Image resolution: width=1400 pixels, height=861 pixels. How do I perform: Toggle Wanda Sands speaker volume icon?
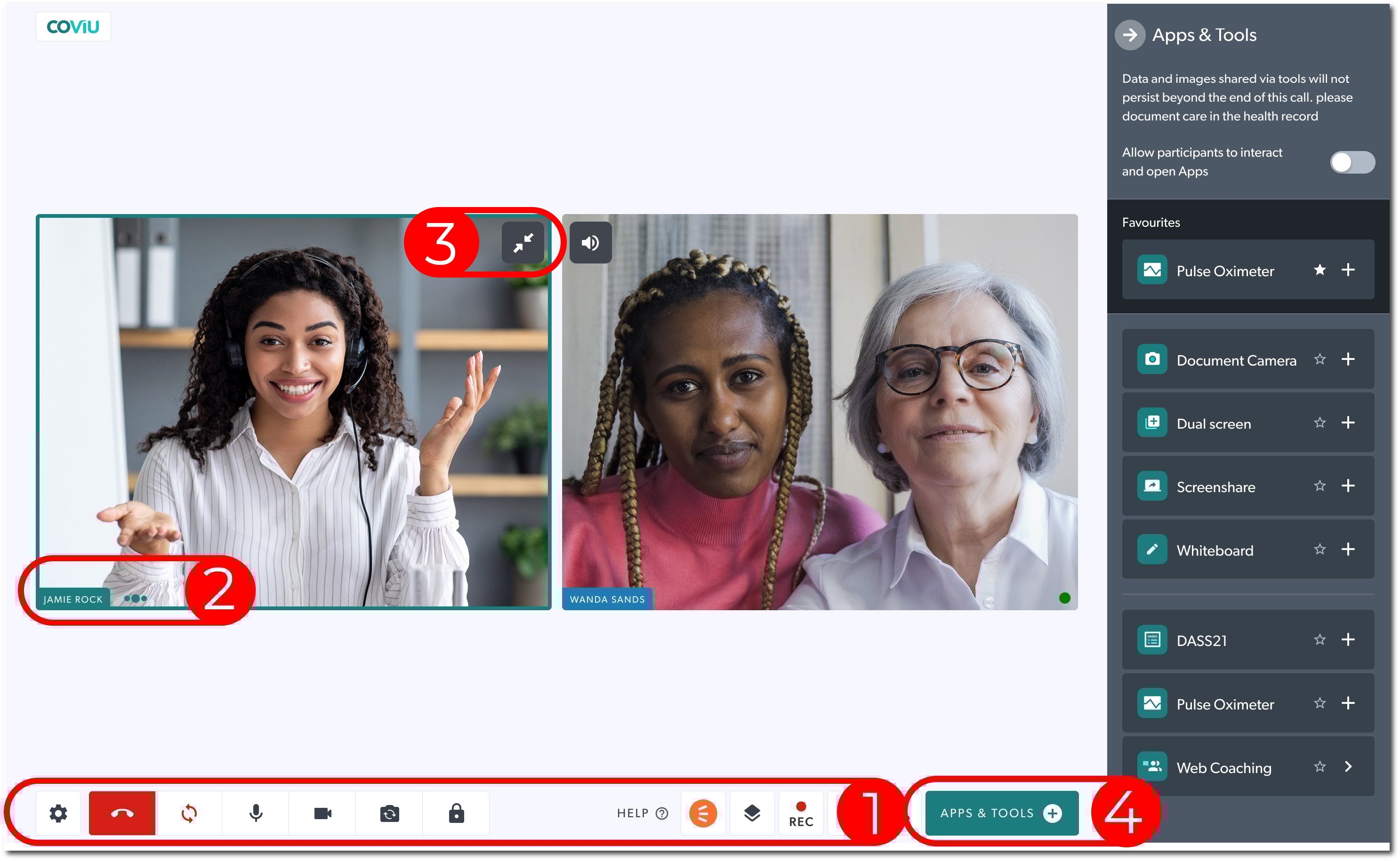[x=590, y=243]
